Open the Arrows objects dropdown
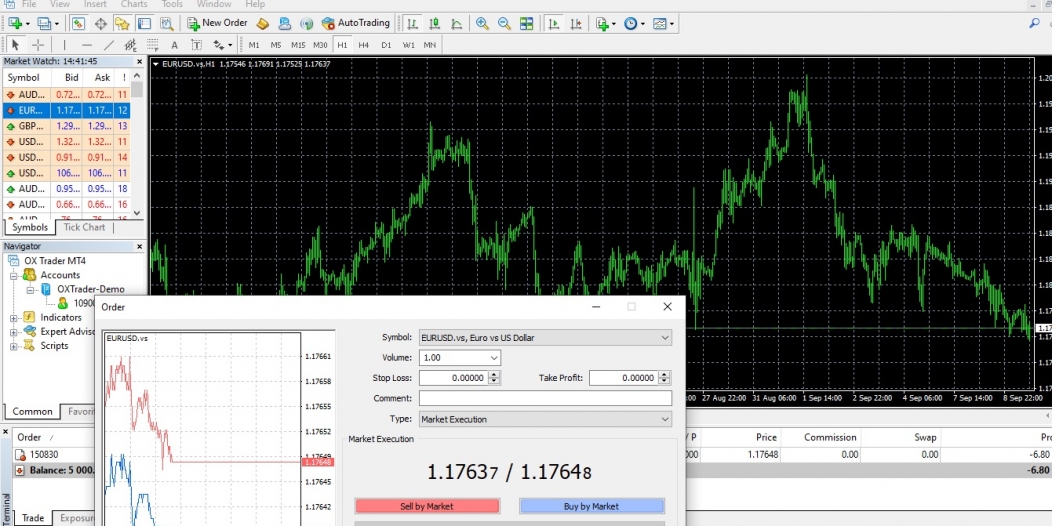Screen dimensions: 1052x526 click(222, 45)
